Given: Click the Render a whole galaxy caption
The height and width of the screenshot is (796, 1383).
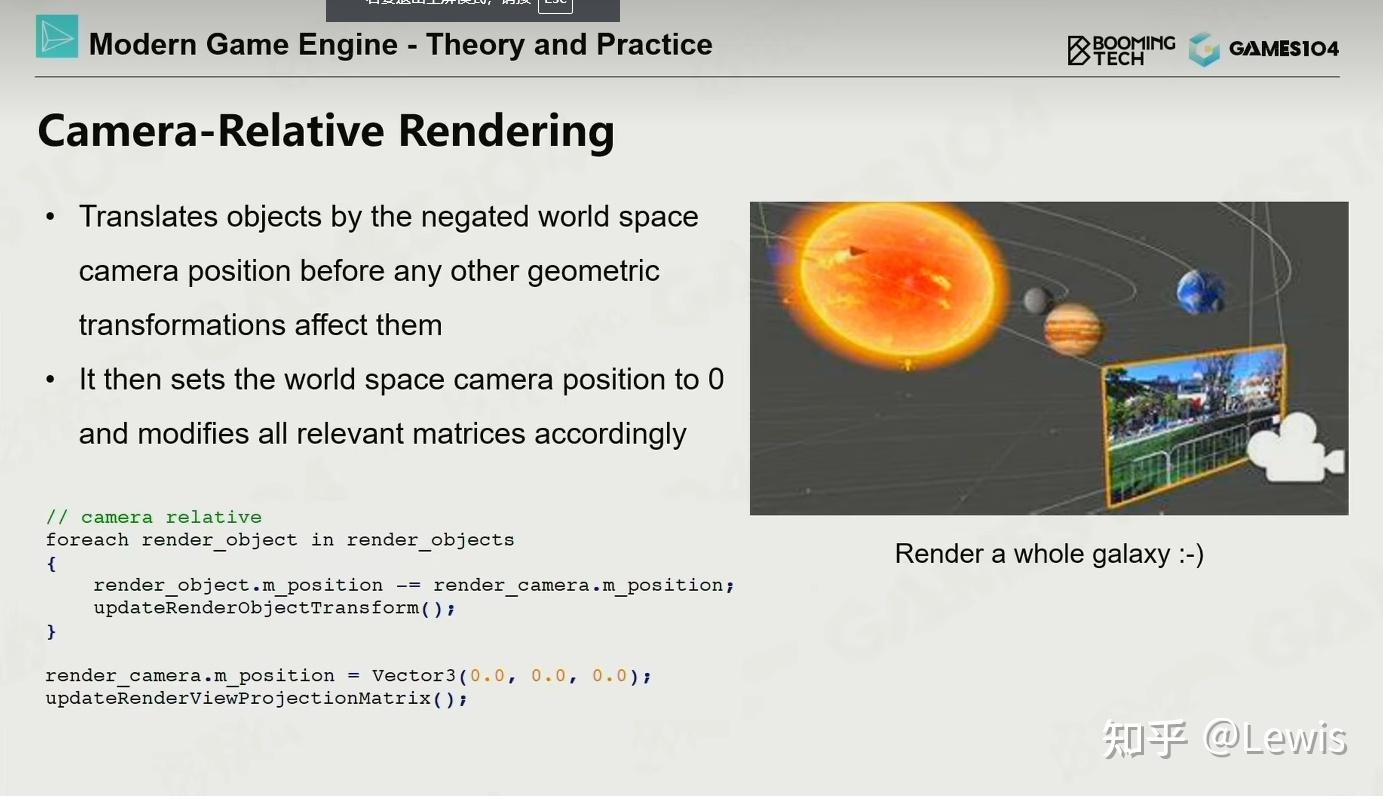Looking at the screenshot, I should tap(1049, 553).
